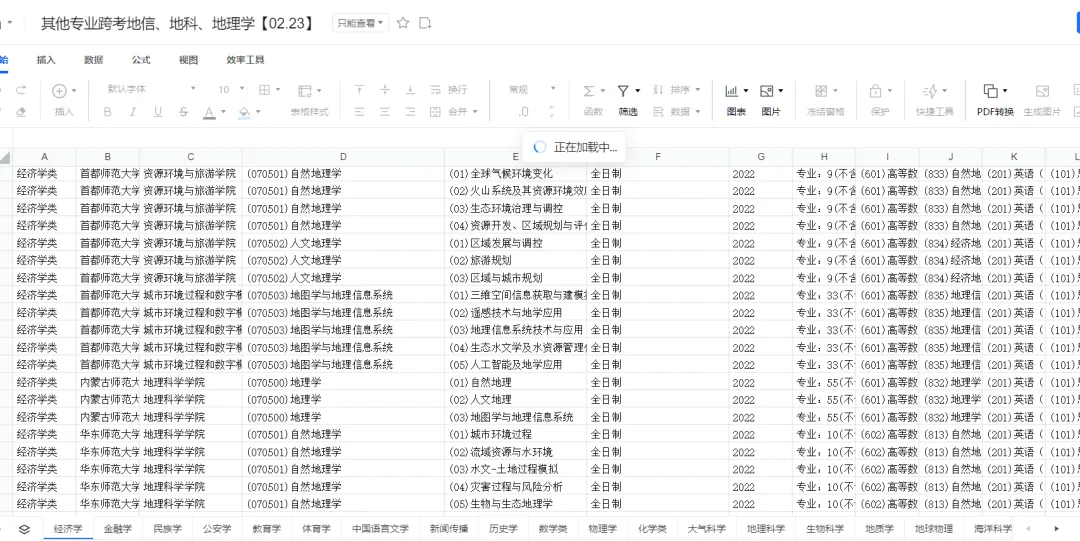
Task: Open the borders grid icon
Action: click(x=264, y=90)
